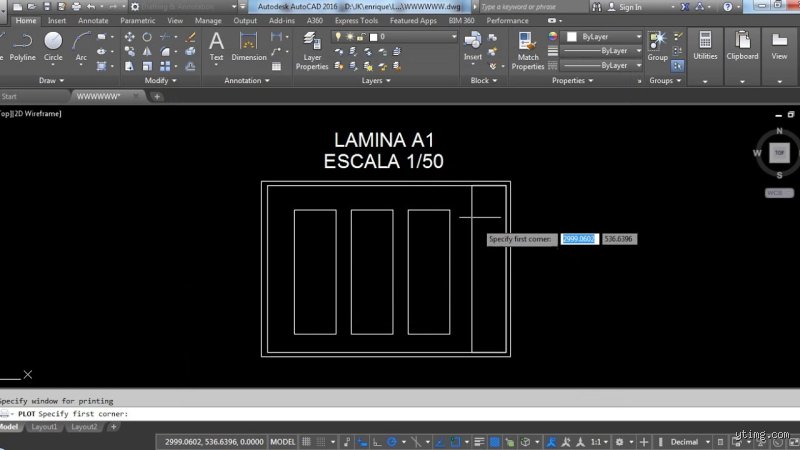The width and height of the screenshot is (800, 450).
Task: Click the Scale tool icon
Action: tap(147, 66)
